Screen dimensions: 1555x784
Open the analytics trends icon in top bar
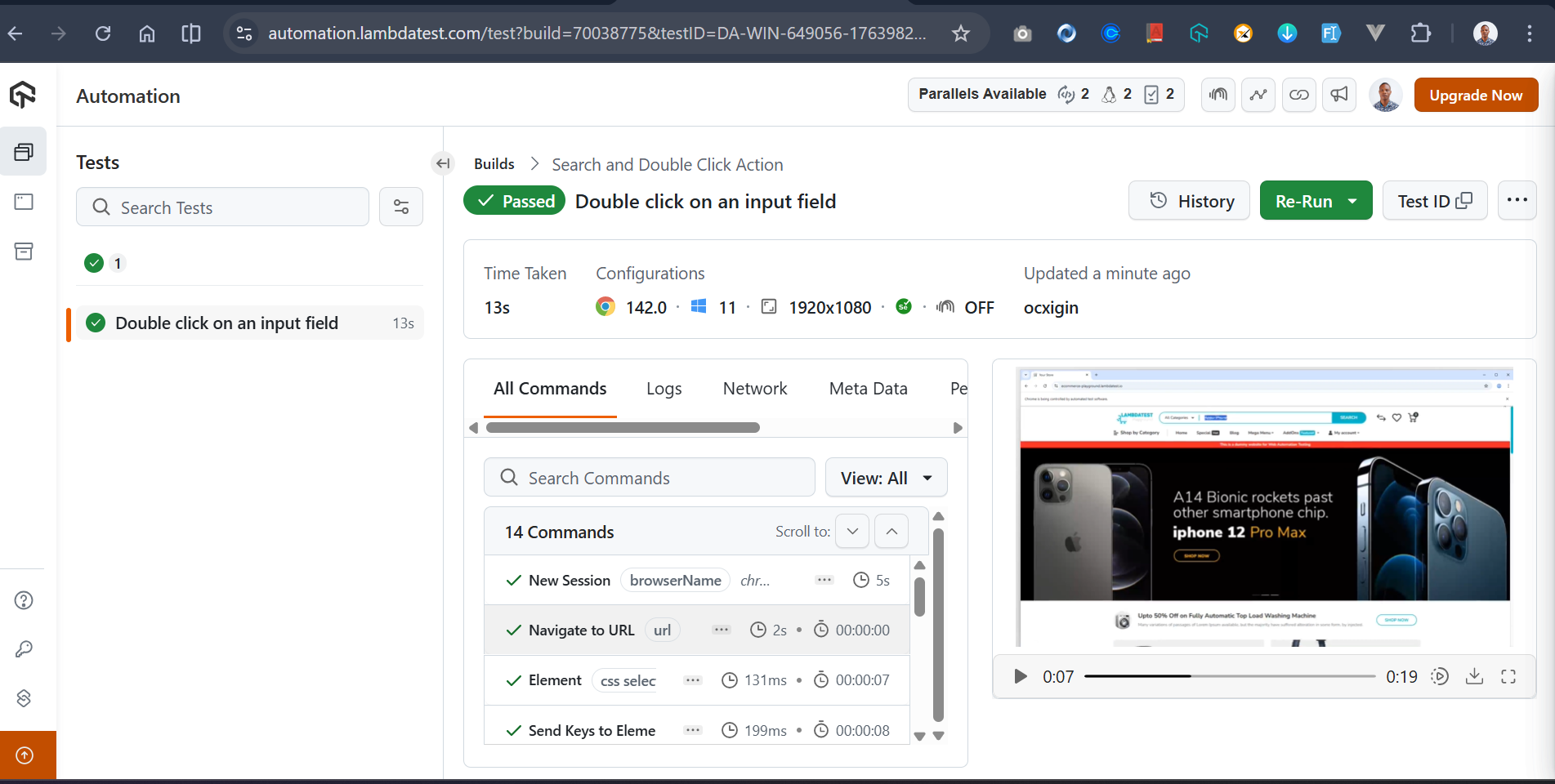1258,95
